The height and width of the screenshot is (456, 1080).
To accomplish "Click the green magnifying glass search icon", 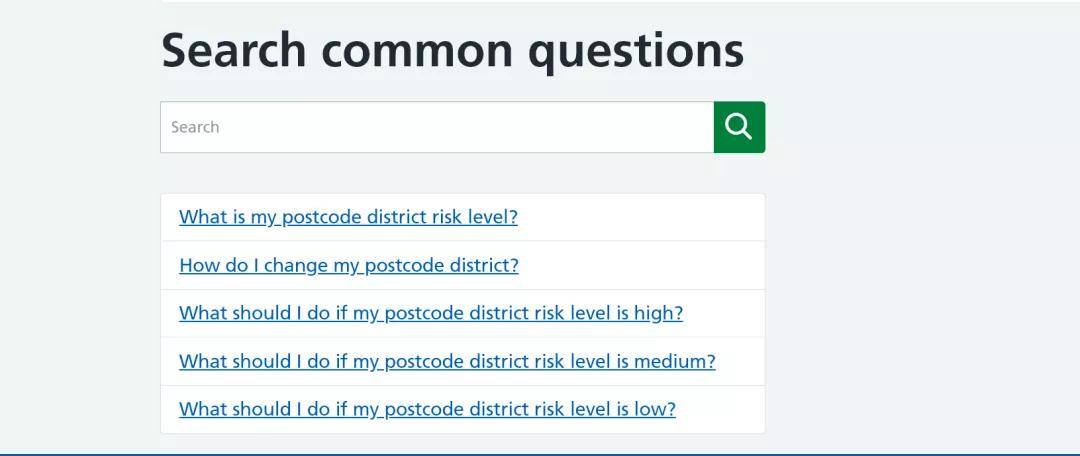I will tap(739, 127).
